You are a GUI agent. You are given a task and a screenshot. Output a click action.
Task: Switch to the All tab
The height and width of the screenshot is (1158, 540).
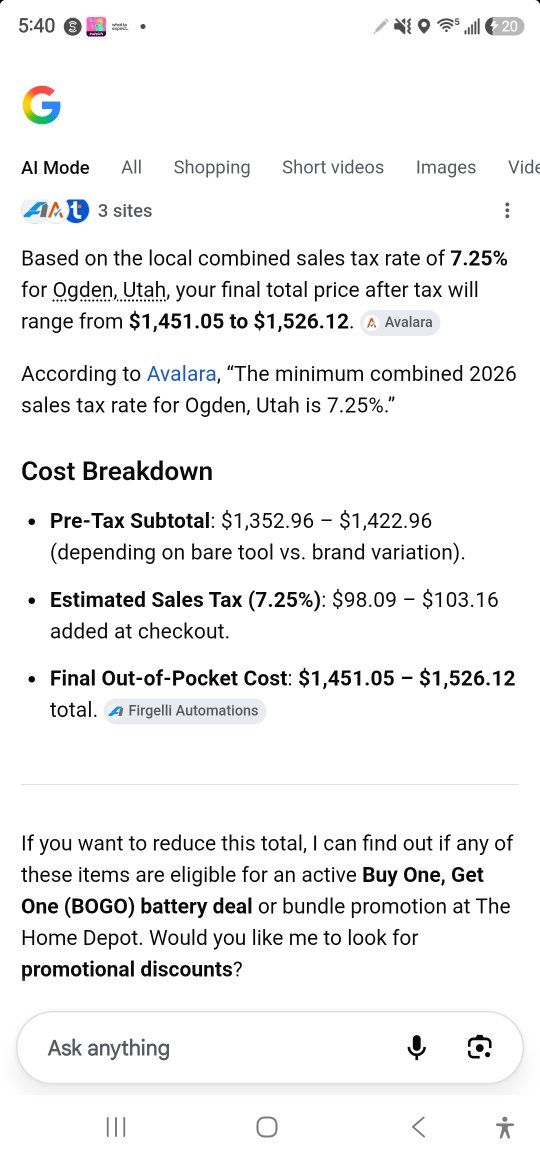click(131, 168)
